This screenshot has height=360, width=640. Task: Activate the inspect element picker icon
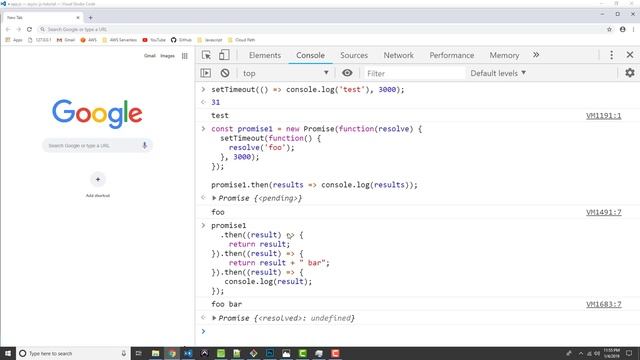point(206,55)
